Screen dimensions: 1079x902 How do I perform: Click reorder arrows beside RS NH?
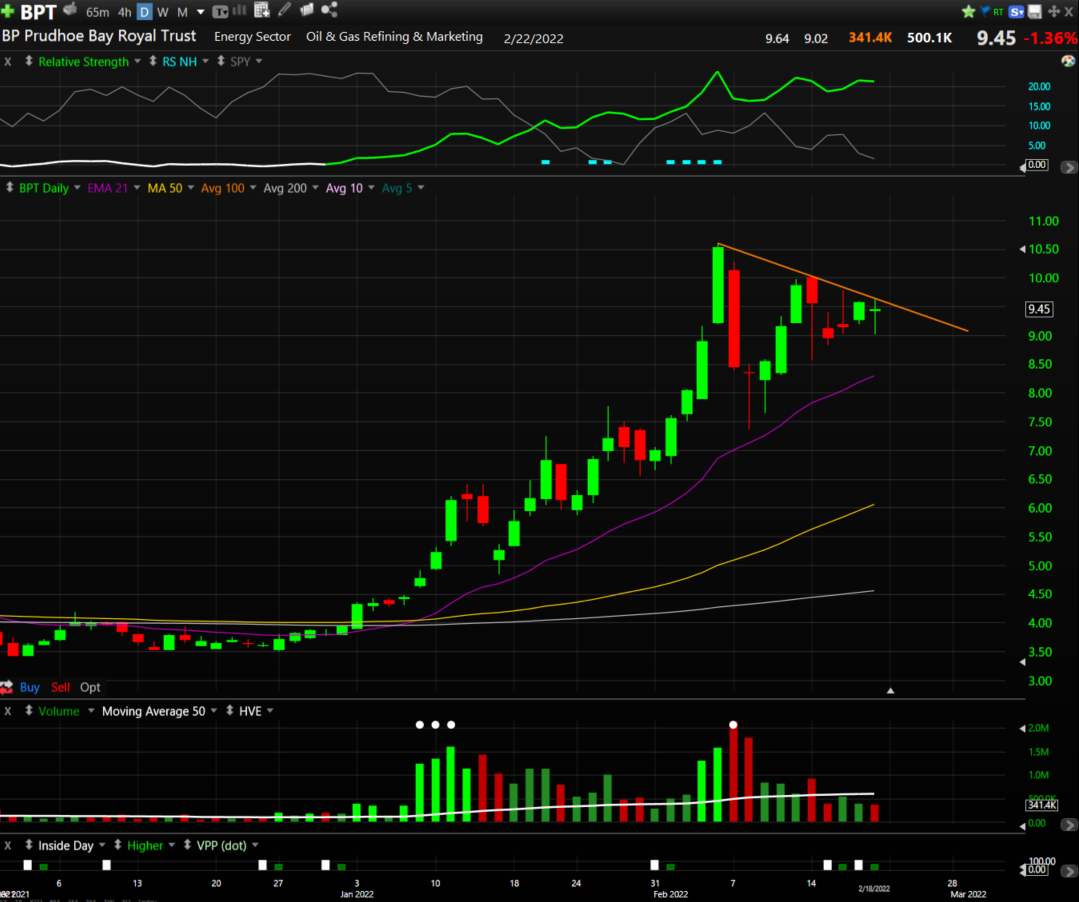point(153,61)
